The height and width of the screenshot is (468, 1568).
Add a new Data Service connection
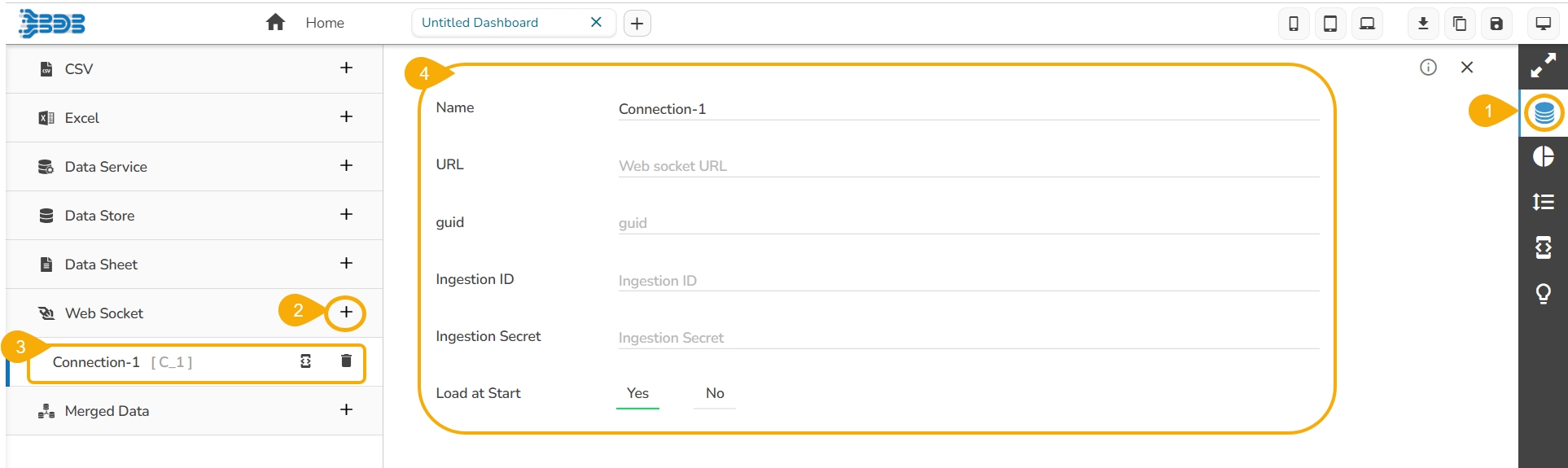[x=346, y=166]
